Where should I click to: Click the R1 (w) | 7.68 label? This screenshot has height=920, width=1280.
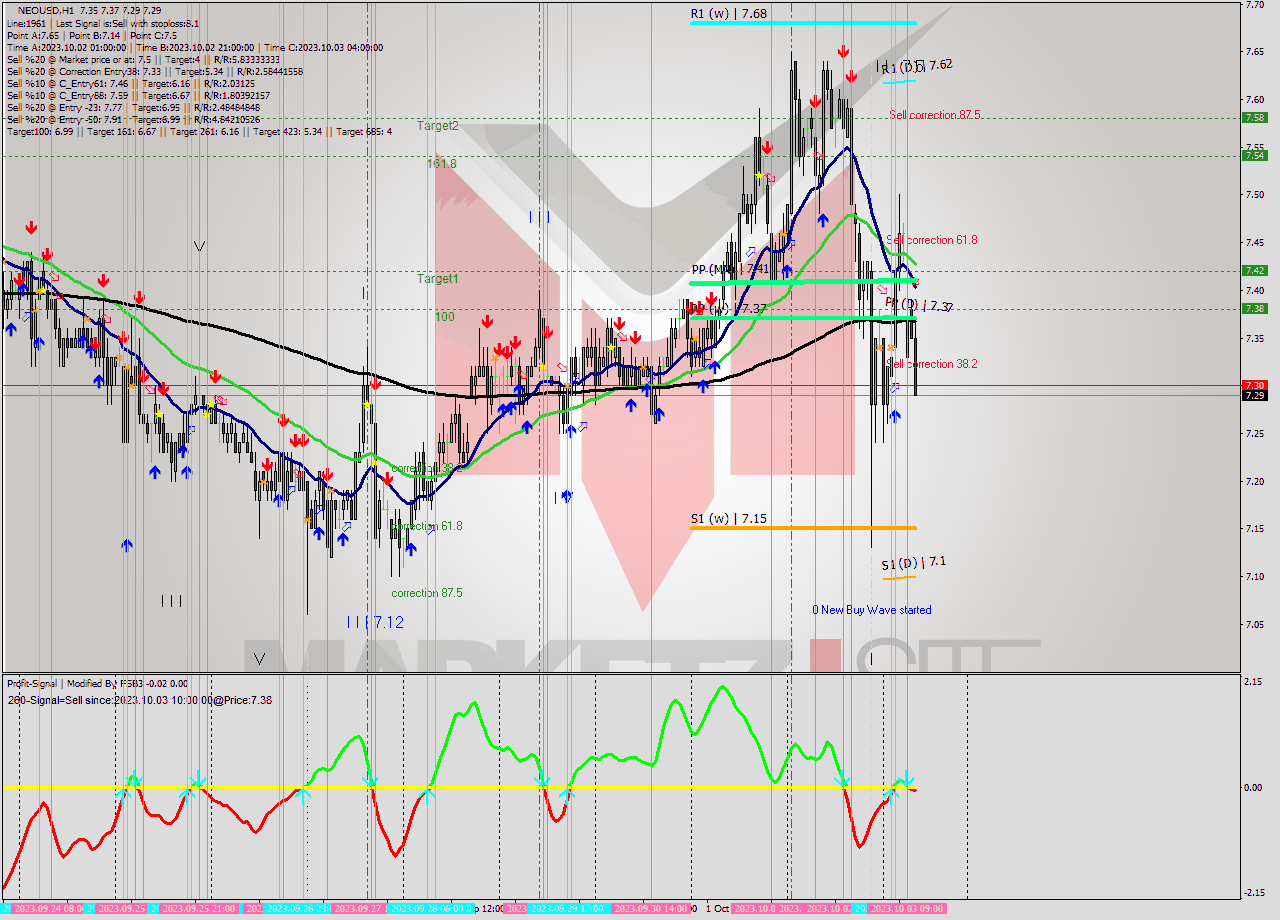[729, 13]
